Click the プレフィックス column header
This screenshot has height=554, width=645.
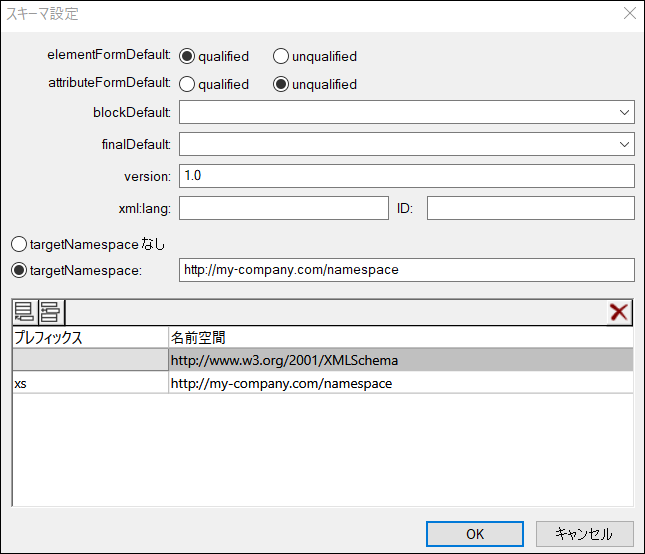coord(90,337)
